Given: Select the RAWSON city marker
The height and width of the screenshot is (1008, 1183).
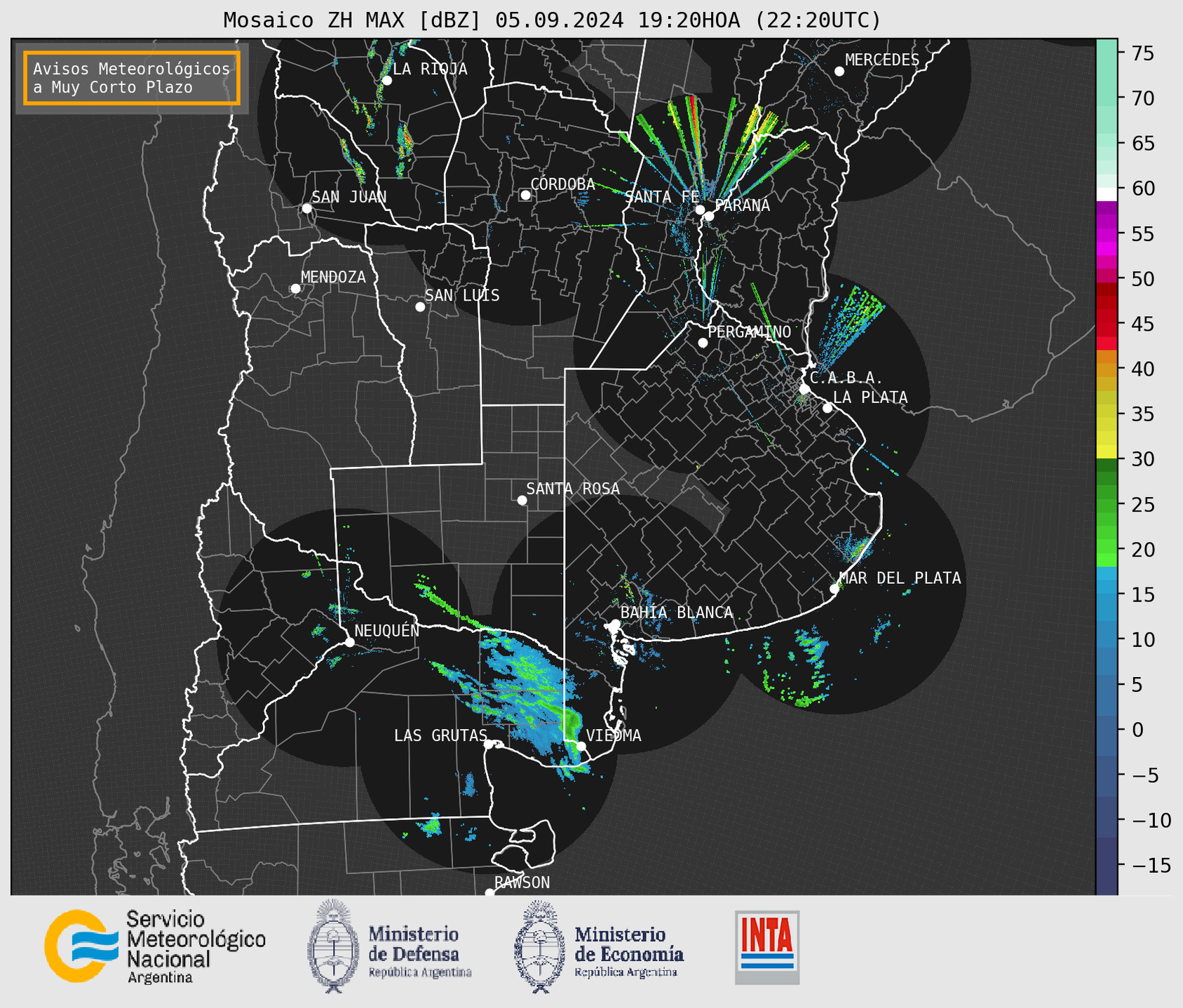Looking at the screenshot, I should [489, 892].
